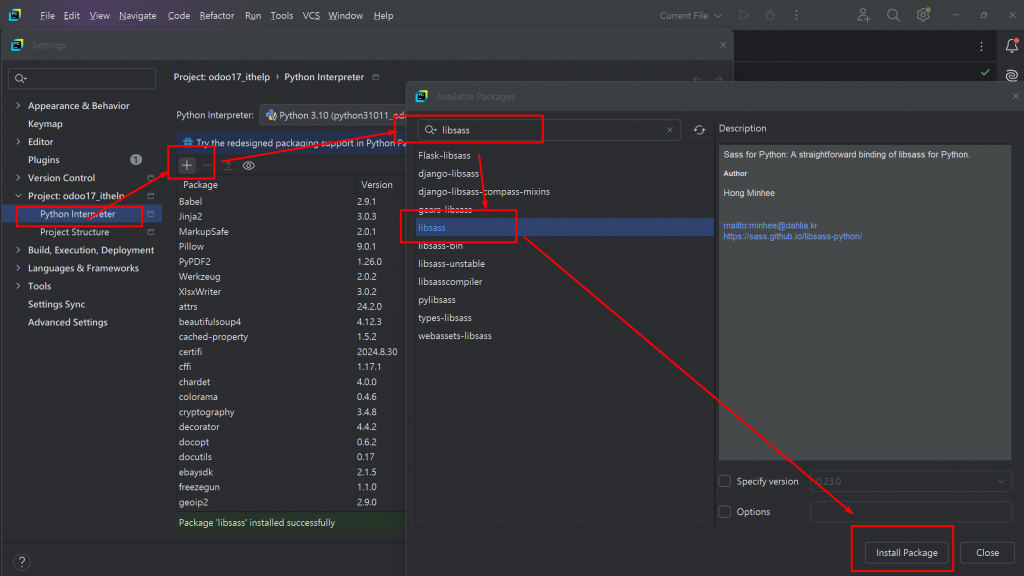Viewport: 1024px width, 576px height.
Task: Click the help question mark button
Action: [22, 562]
